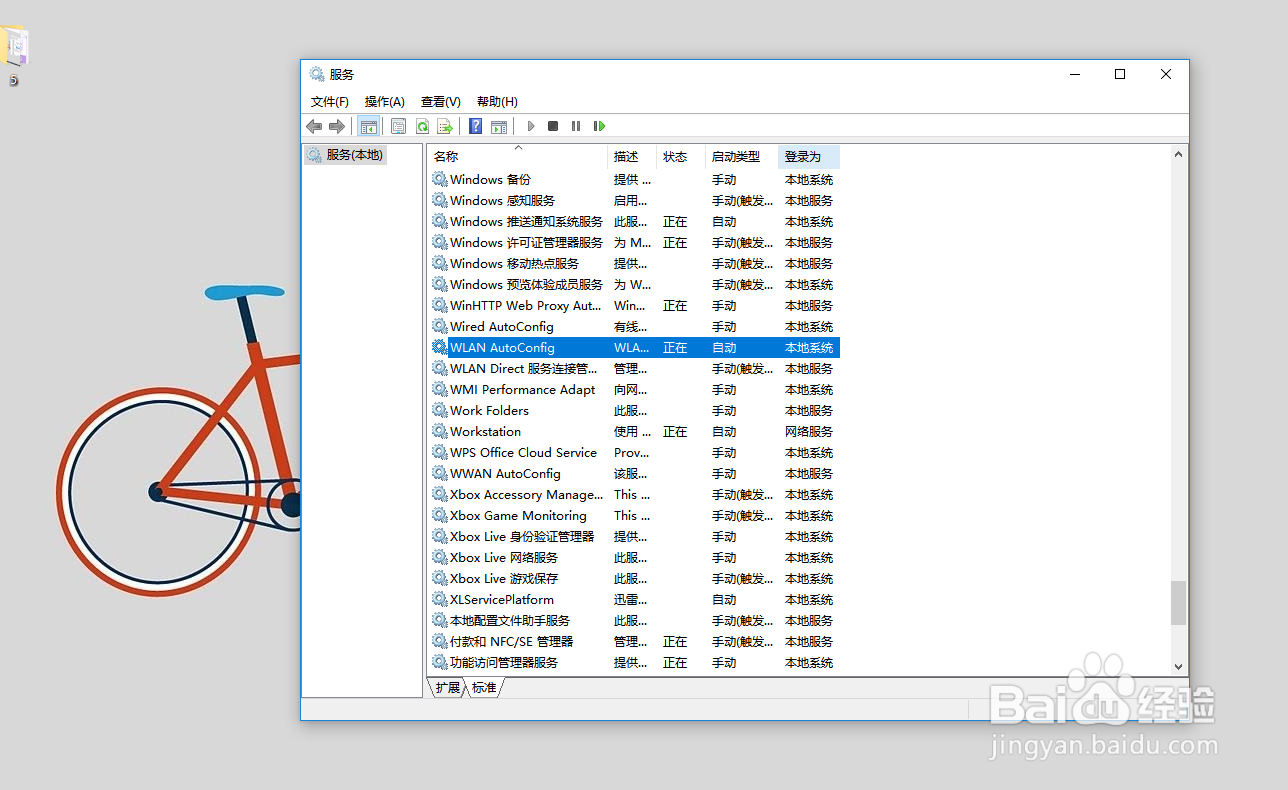Viewport: 1288px width, 790px height.
Task: Click the Export list toolbar icon
Action: click(x=445, y=126)
